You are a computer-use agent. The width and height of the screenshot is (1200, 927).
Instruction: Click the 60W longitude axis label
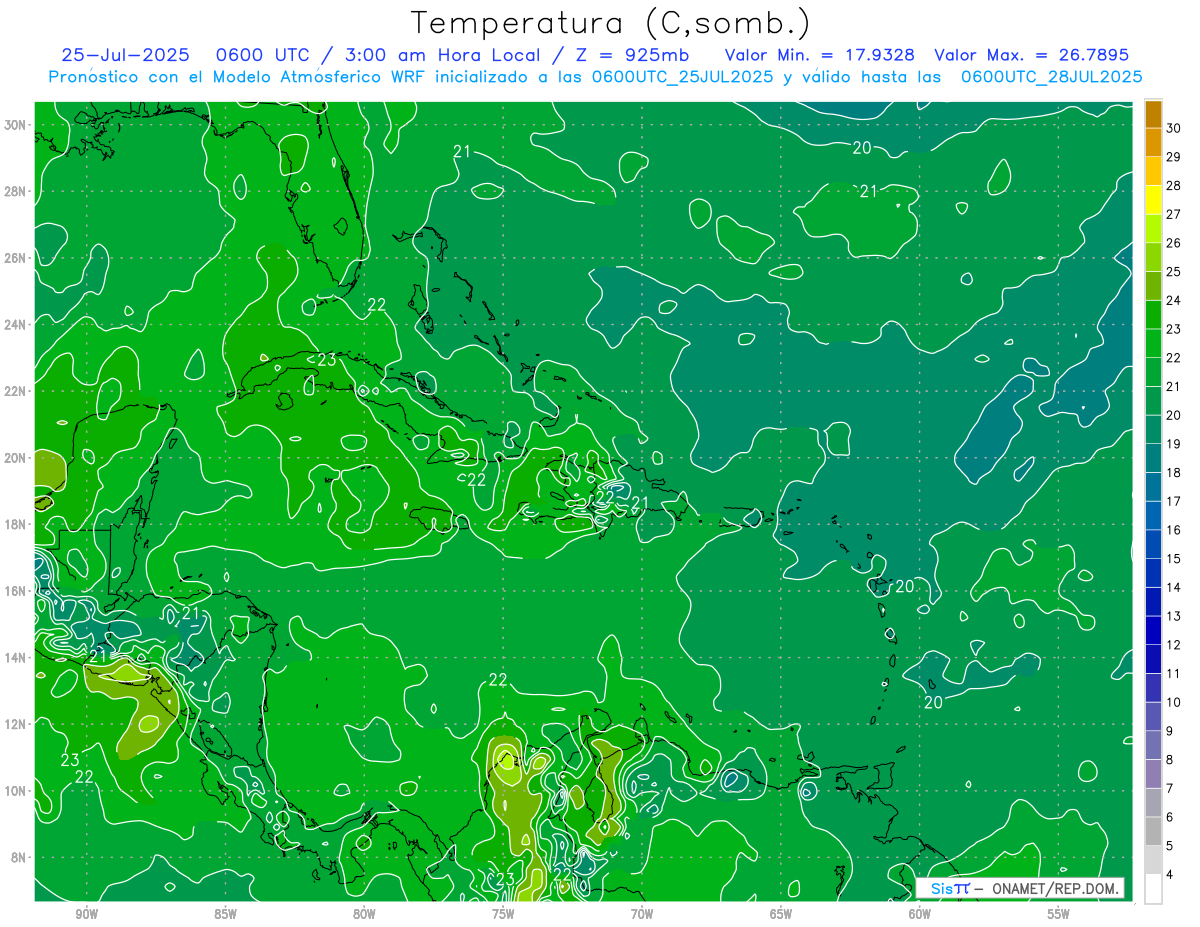pos(920,914)
